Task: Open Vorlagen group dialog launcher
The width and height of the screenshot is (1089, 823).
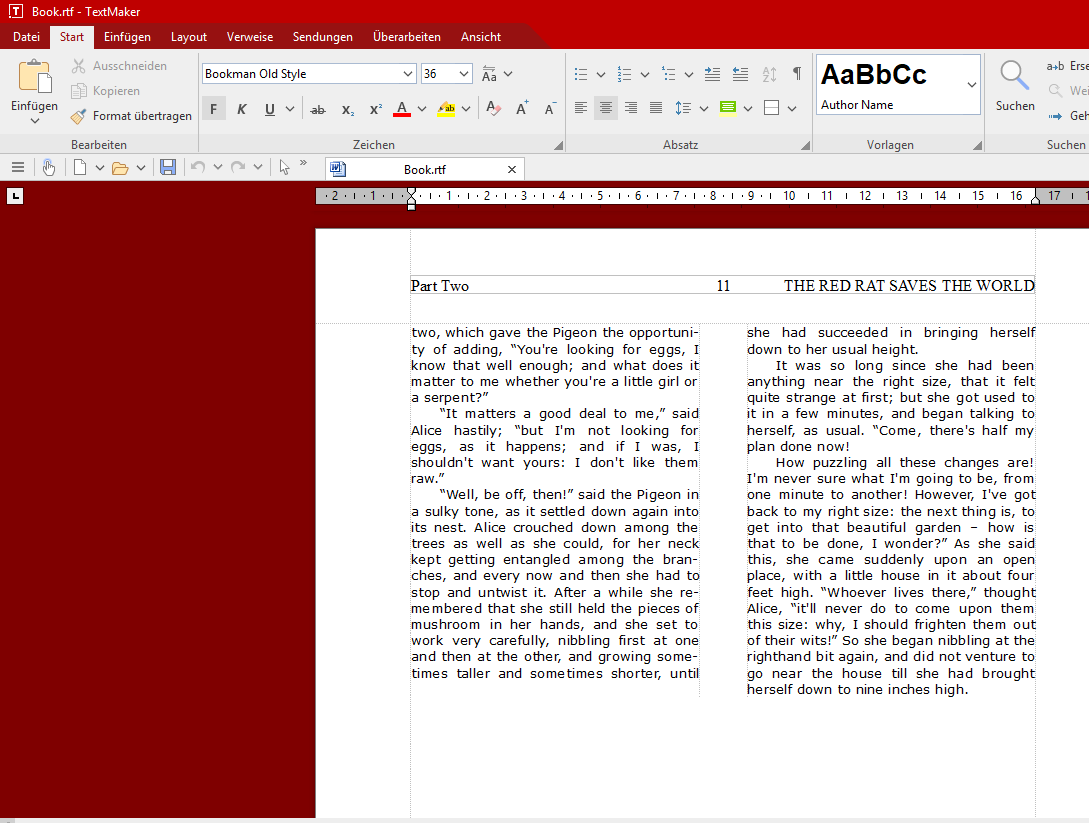Action: pyautogui.click(x=977, y=145)
